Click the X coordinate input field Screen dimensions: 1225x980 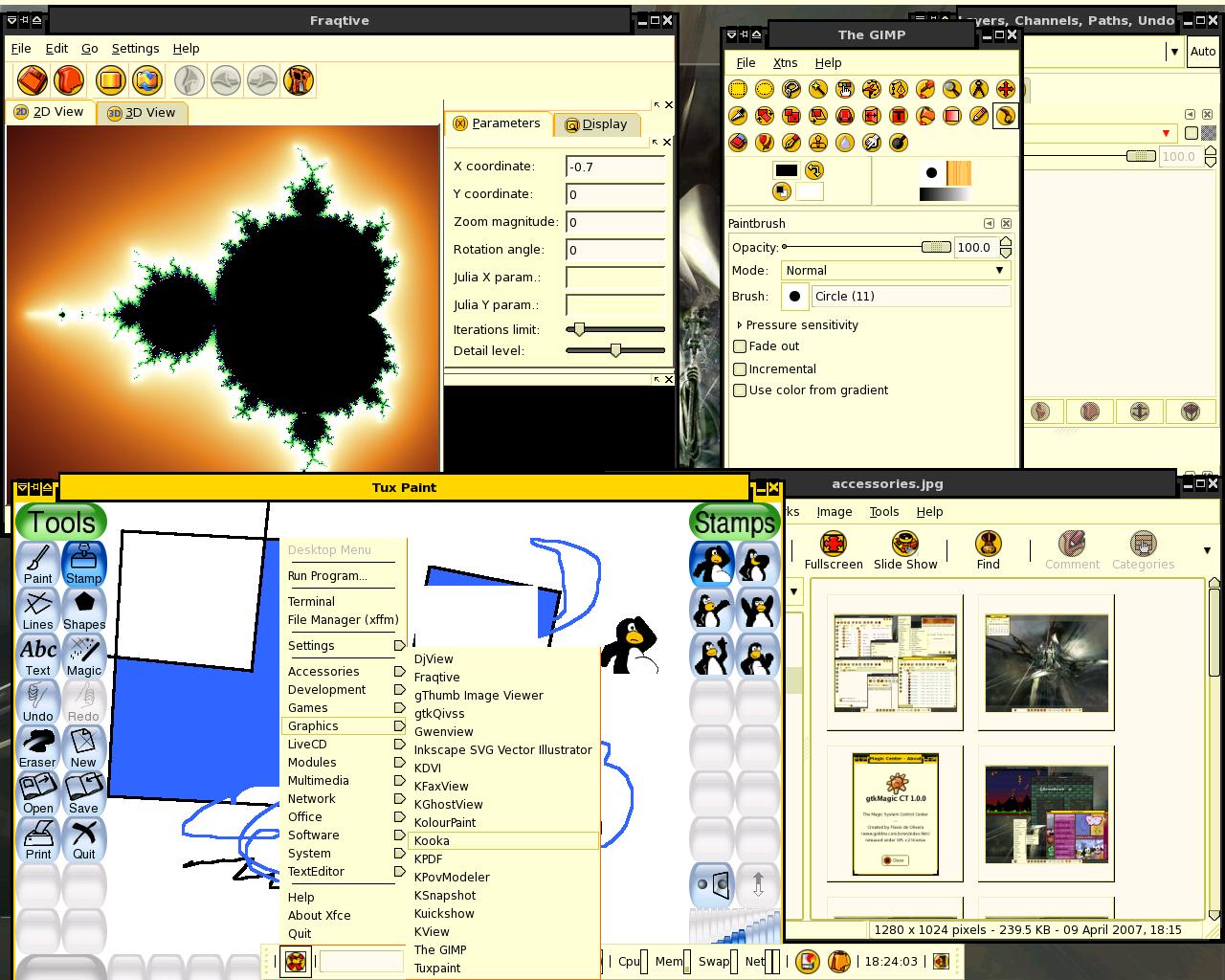(x=615, y=167)
